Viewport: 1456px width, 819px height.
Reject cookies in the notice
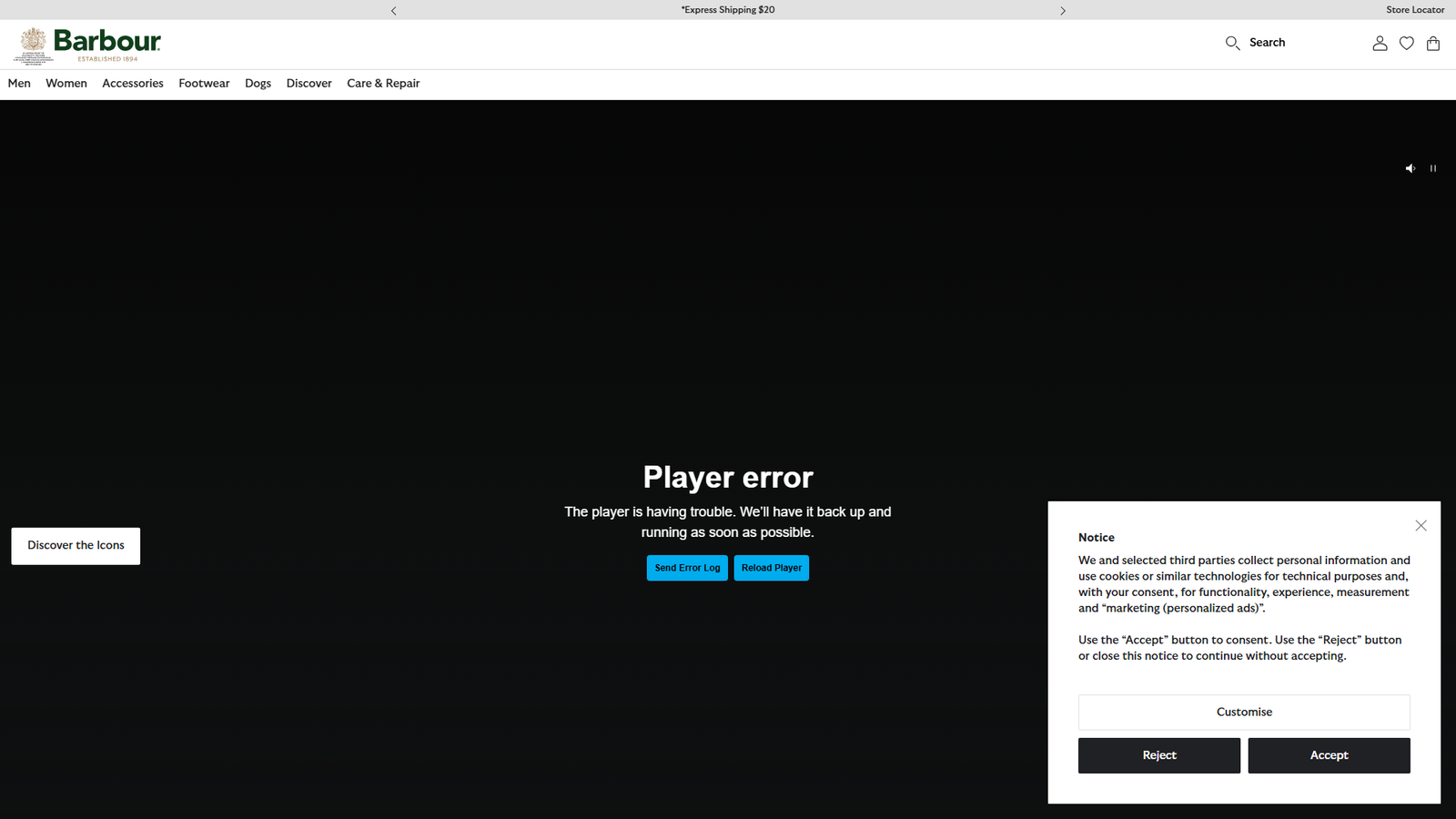pyautogui.click(x=1158, y=755)
